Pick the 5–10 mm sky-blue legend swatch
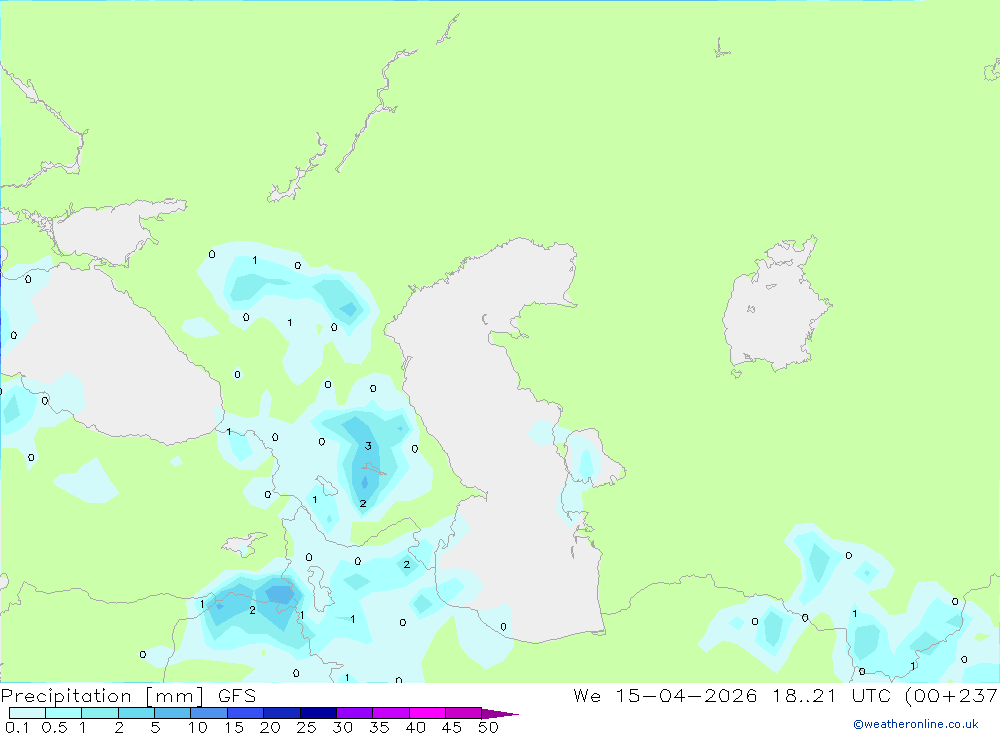Screen dimensions: 1000x733 [x=173, y=713]
